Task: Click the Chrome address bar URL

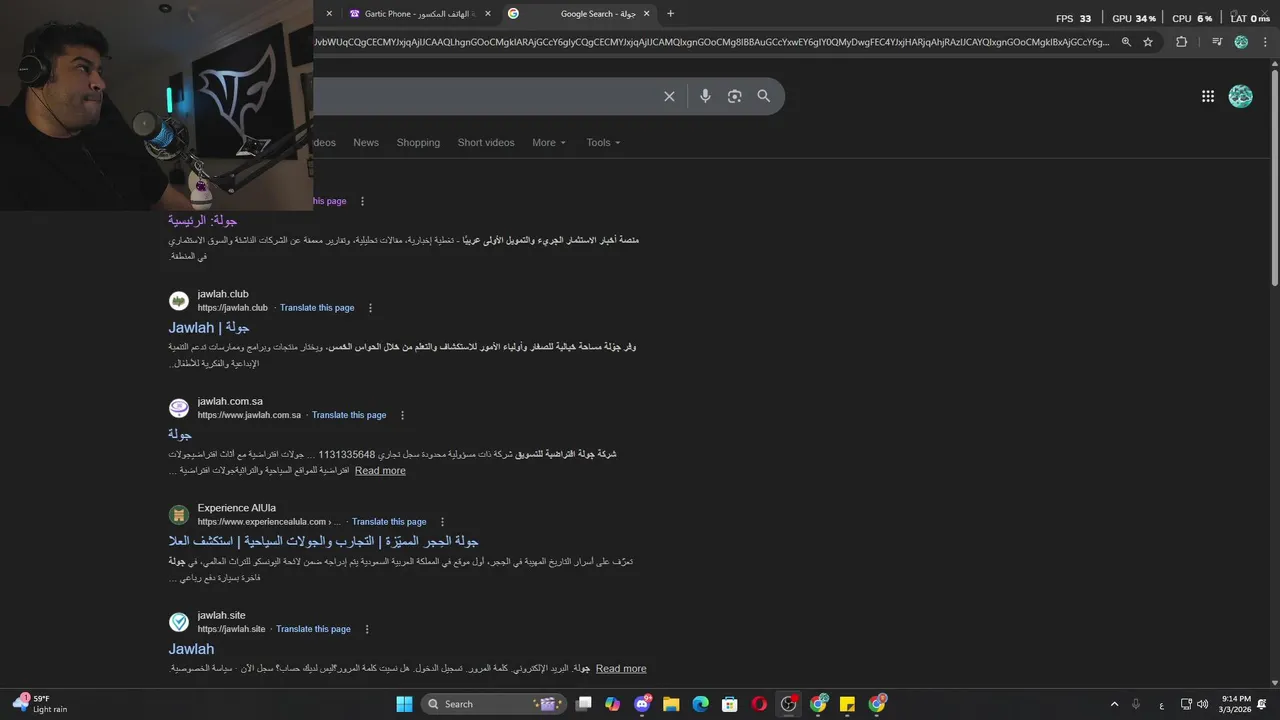Action: click(712, 42)
